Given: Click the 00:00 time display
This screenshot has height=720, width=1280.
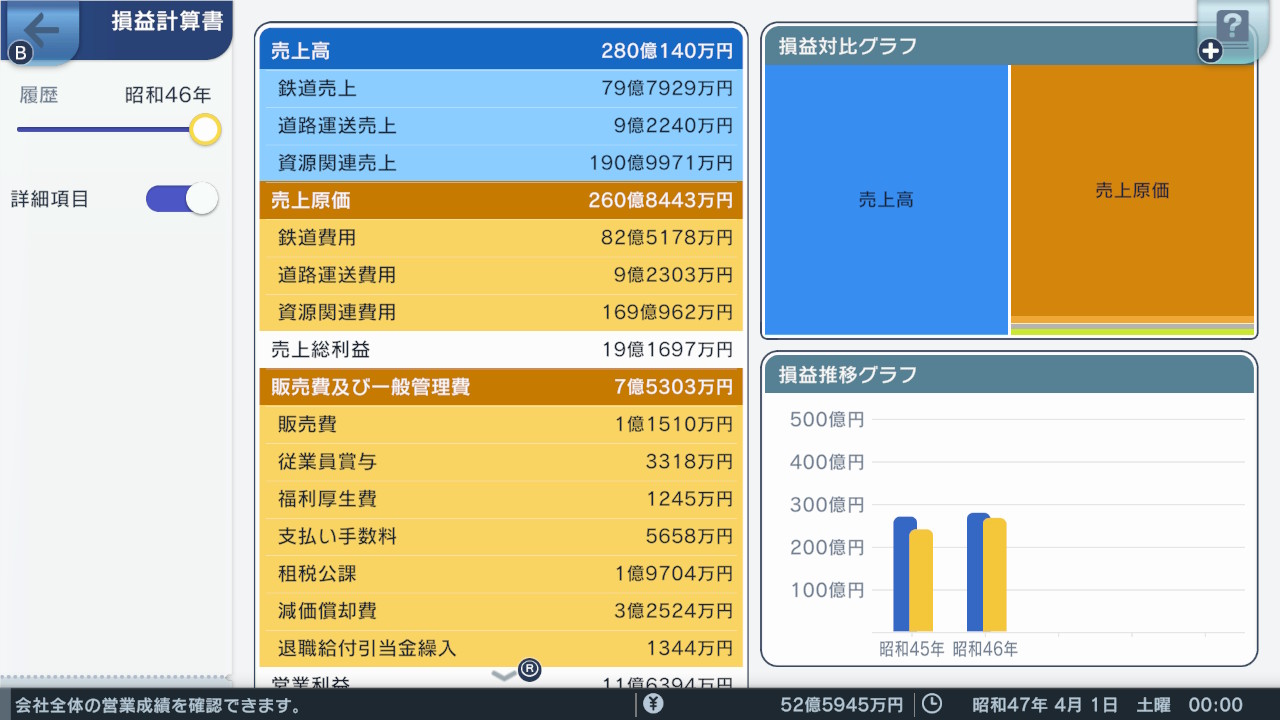Looking at the screenshot, I should tap(1215, 705).
